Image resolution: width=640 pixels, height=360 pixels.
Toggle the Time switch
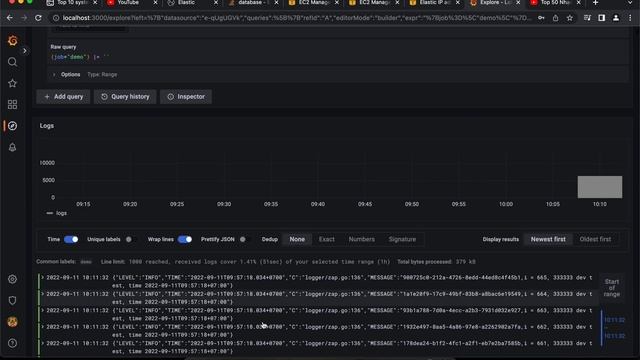pos(71,240)
